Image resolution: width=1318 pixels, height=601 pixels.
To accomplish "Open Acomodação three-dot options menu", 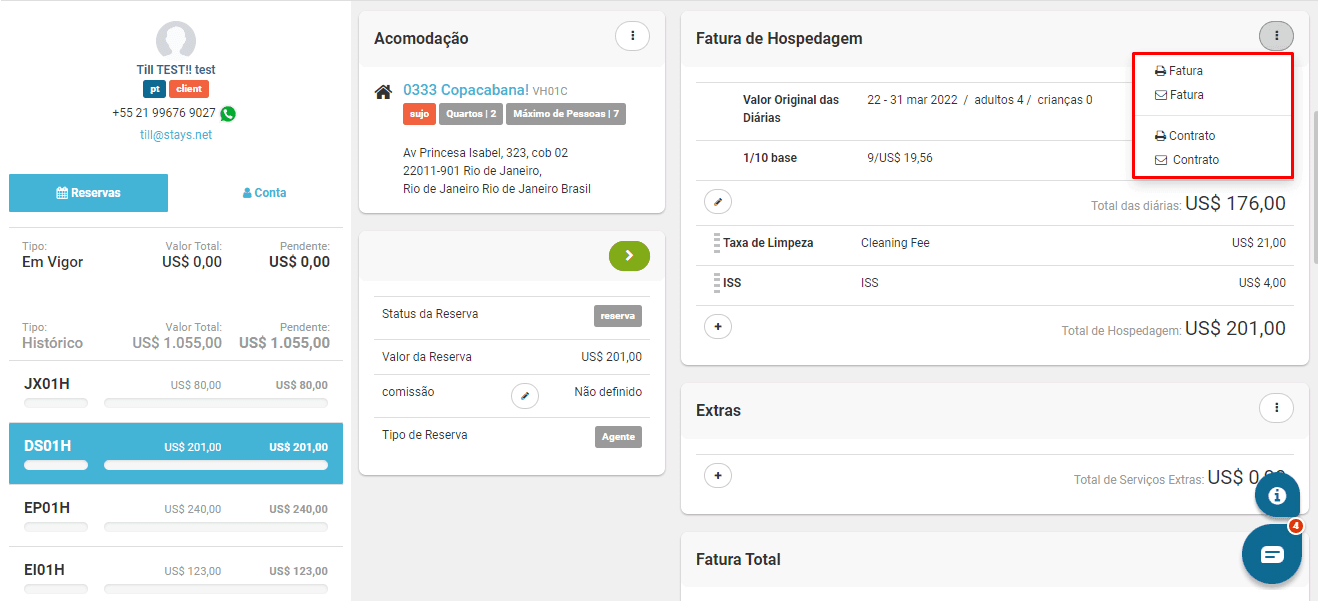I will (631, 37).
